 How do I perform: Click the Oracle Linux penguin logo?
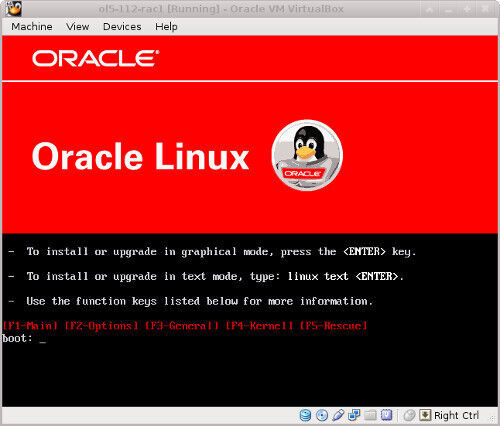pos(307,155)
